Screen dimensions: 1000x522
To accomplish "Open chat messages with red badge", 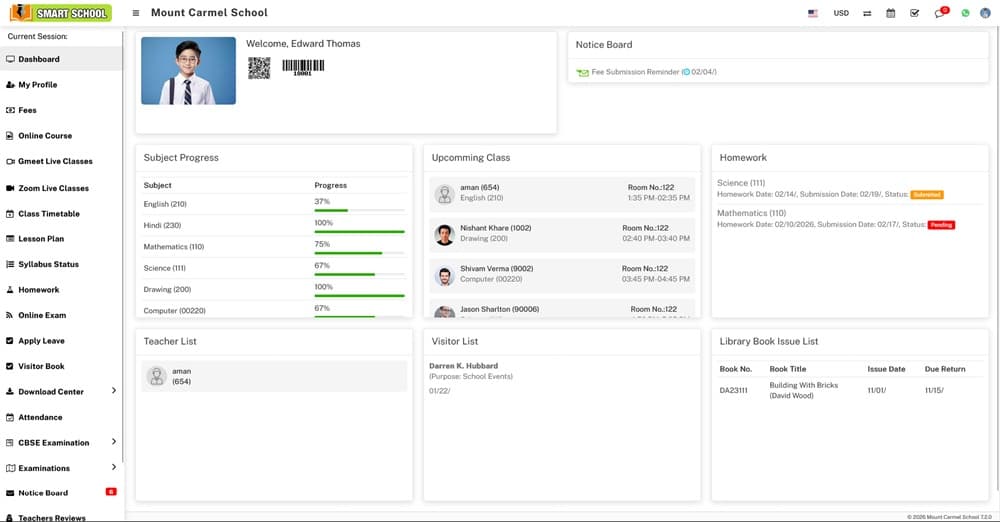I will (x=940, y=13).
